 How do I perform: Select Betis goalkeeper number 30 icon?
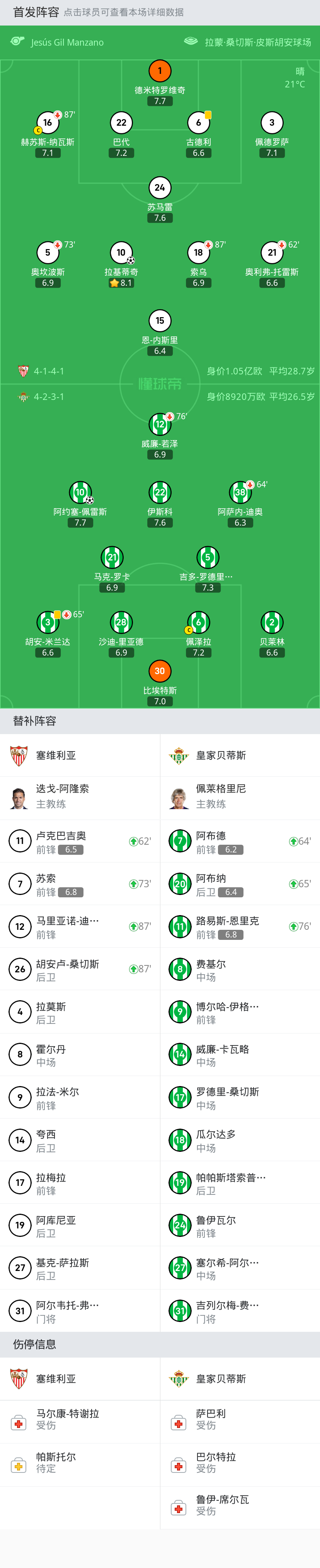click(x=160, y=671)
